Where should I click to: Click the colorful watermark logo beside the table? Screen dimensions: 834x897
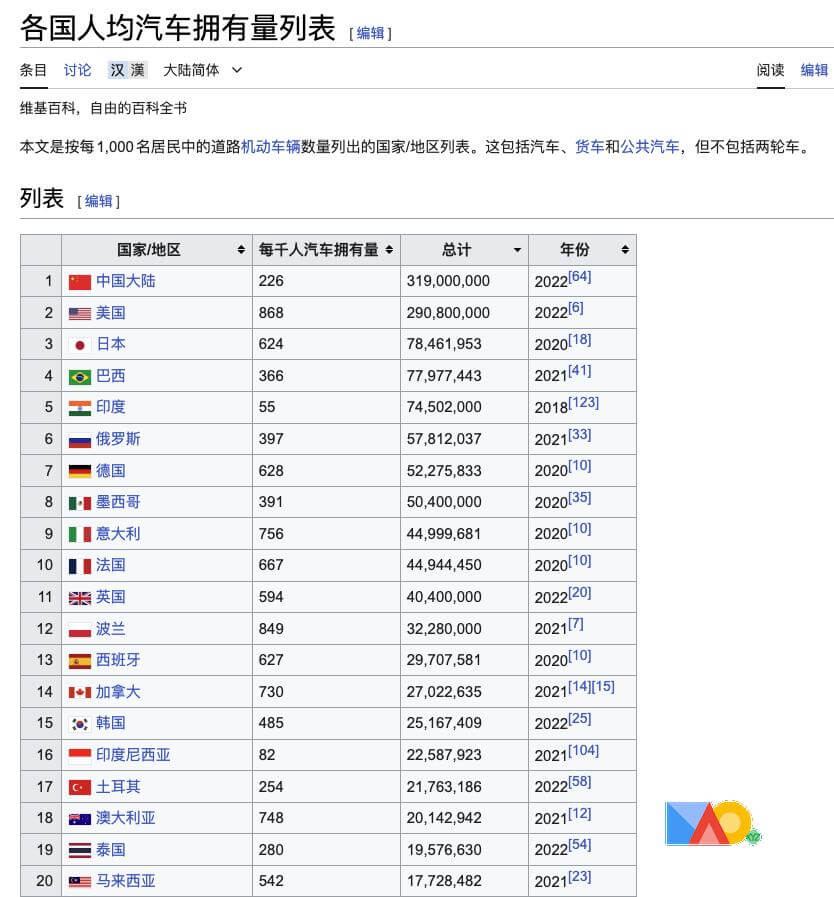pos(712,823)
